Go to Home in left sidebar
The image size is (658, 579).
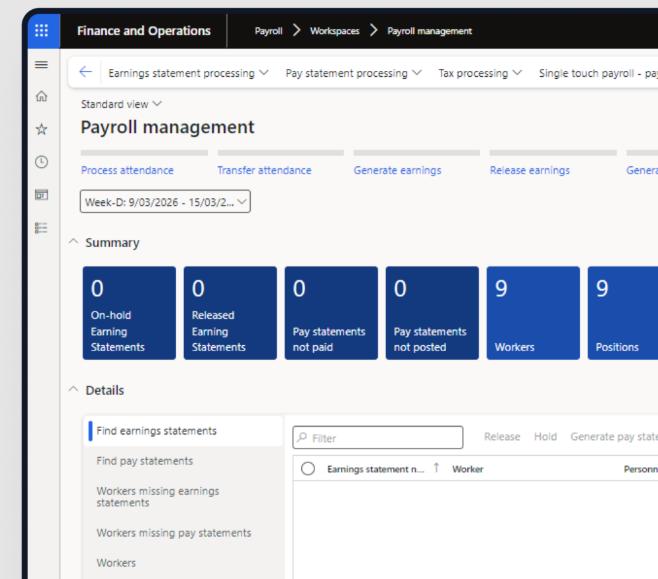pyautogui.click(x=41, y=97)
